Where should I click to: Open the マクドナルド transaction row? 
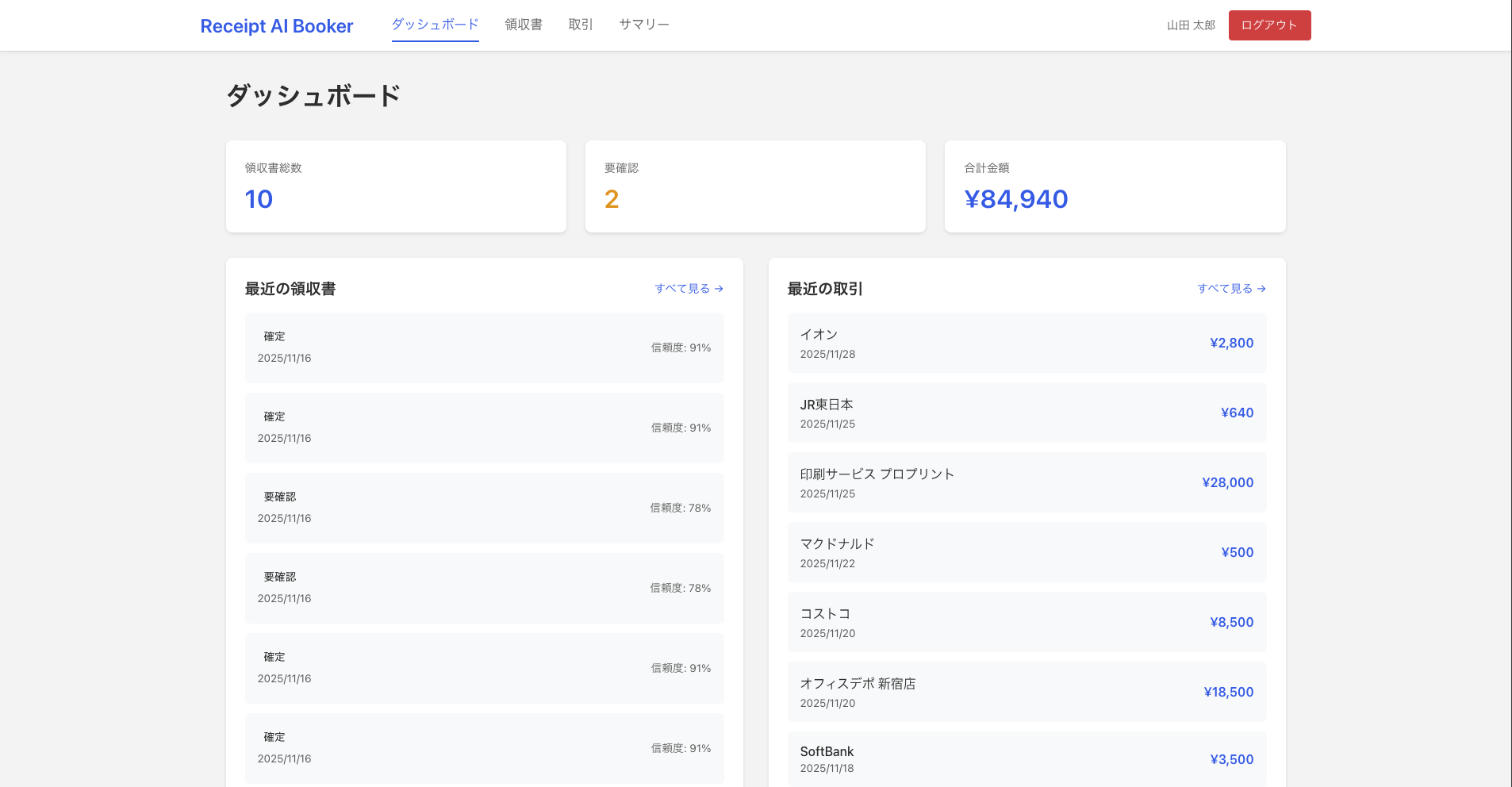(1027, 552)
